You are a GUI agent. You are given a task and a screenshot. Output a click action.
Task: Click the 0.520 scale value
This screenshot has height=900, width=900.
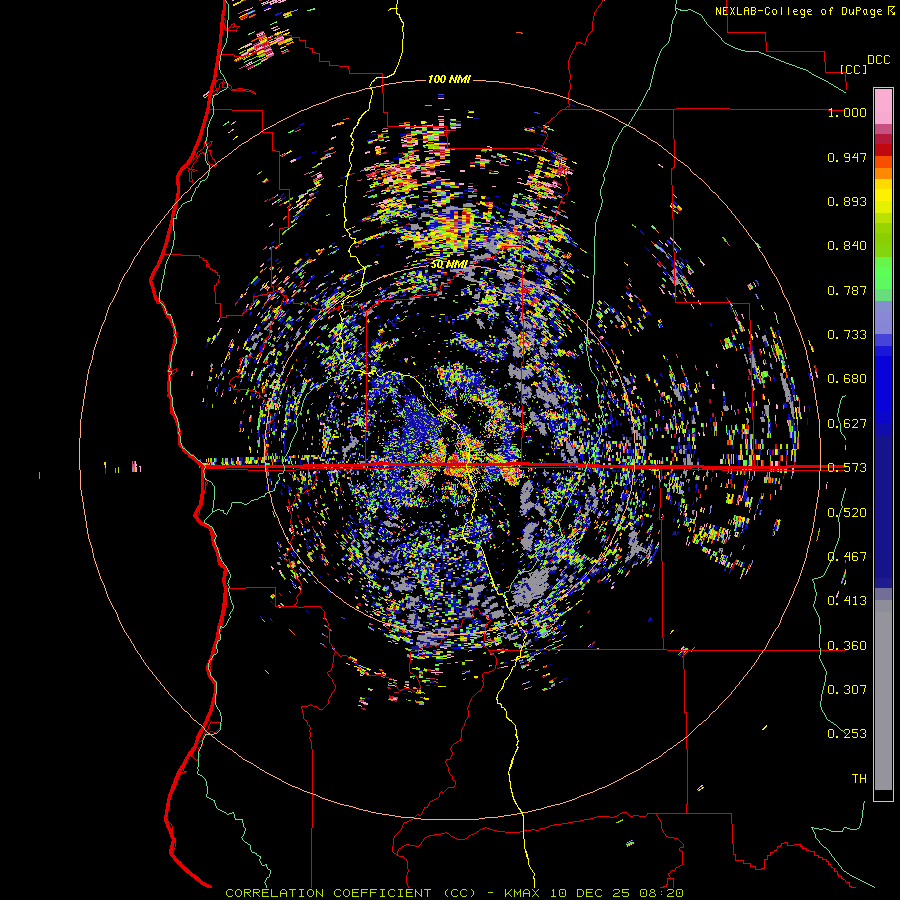[847, 513]
